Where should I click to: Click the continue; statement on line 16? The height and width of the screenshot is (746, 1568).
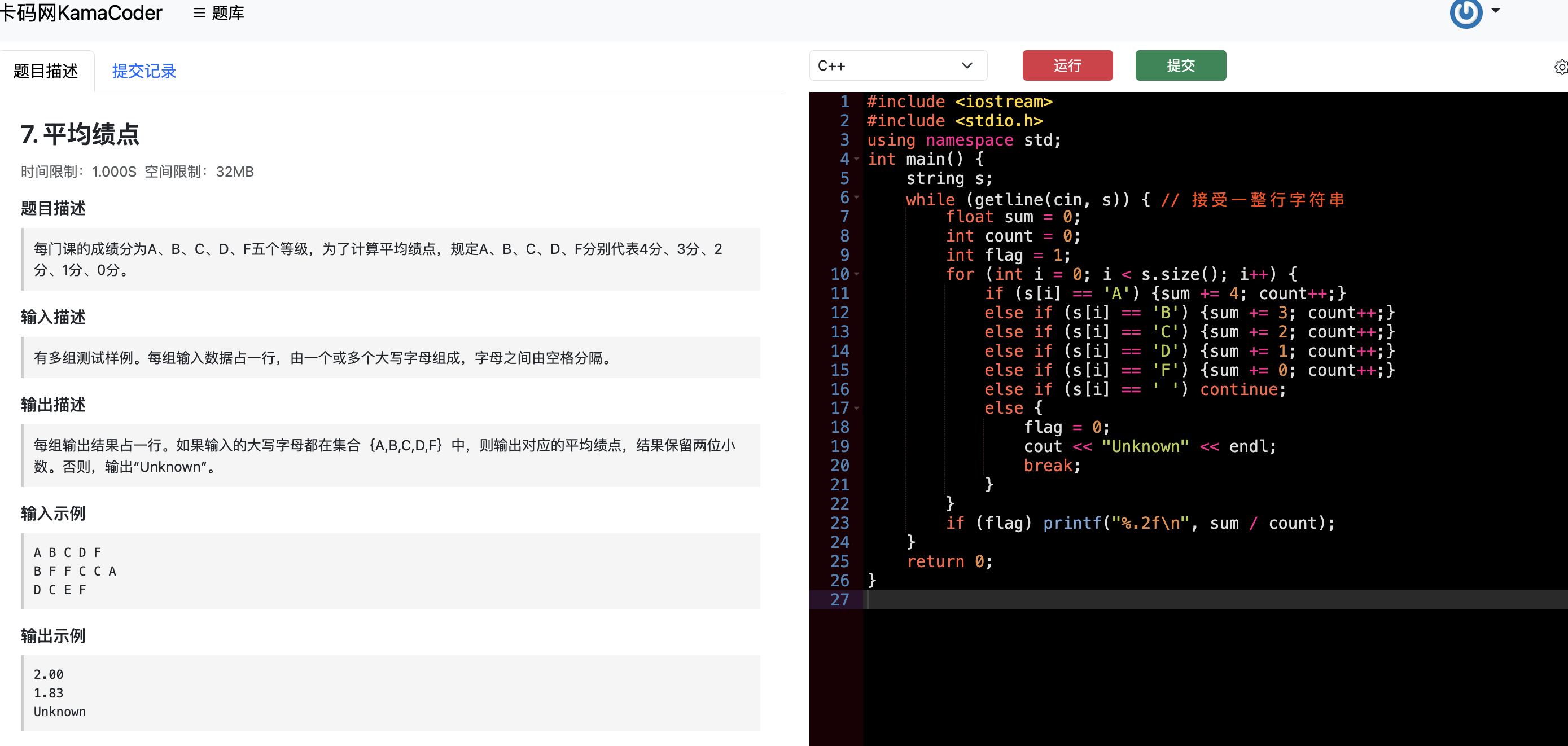pyautogui.click(x=1243, y=389)
